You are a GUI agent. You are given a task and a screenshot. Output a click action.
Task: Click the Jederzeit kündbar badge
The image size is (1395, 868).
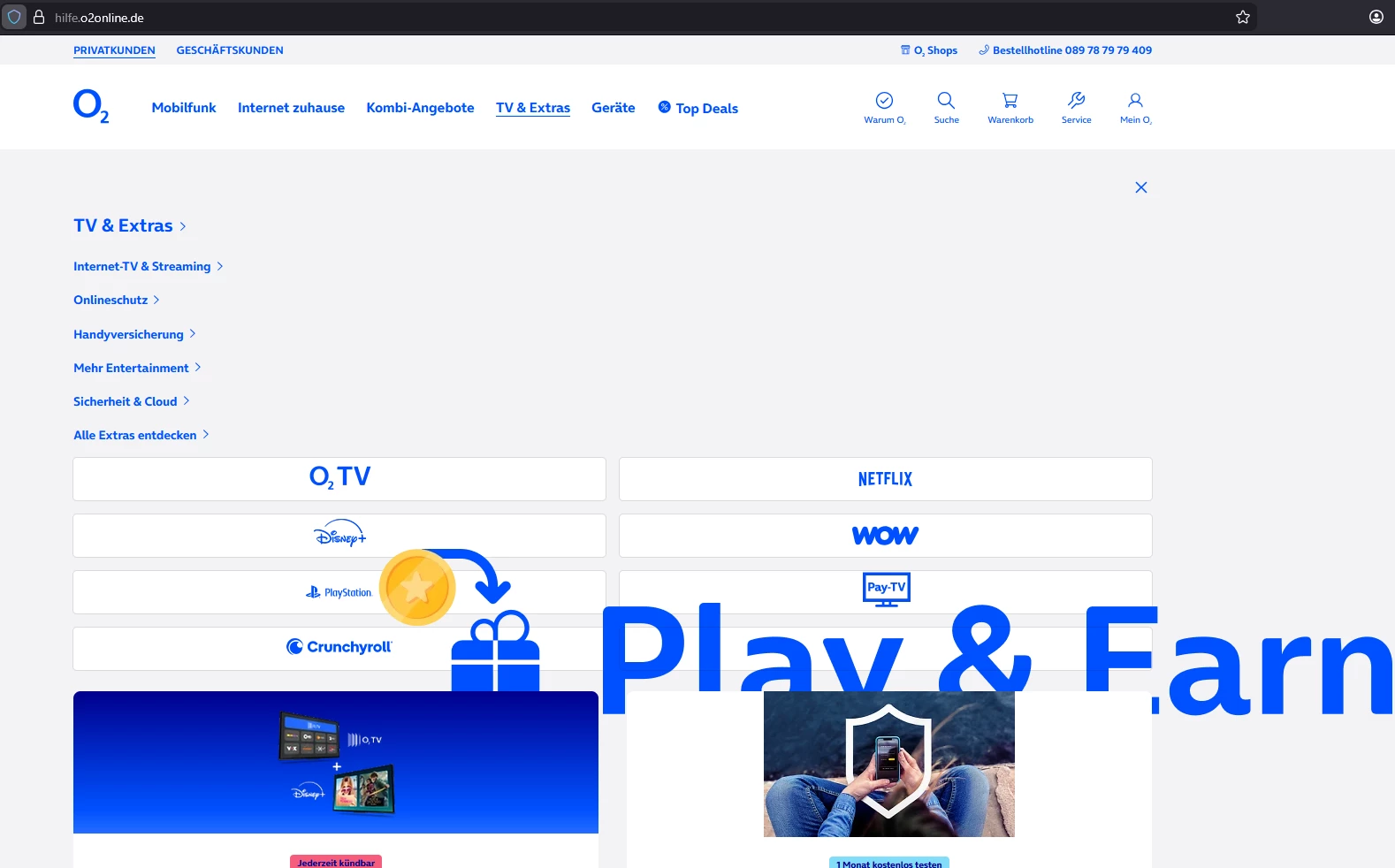(x=336, y=862)
